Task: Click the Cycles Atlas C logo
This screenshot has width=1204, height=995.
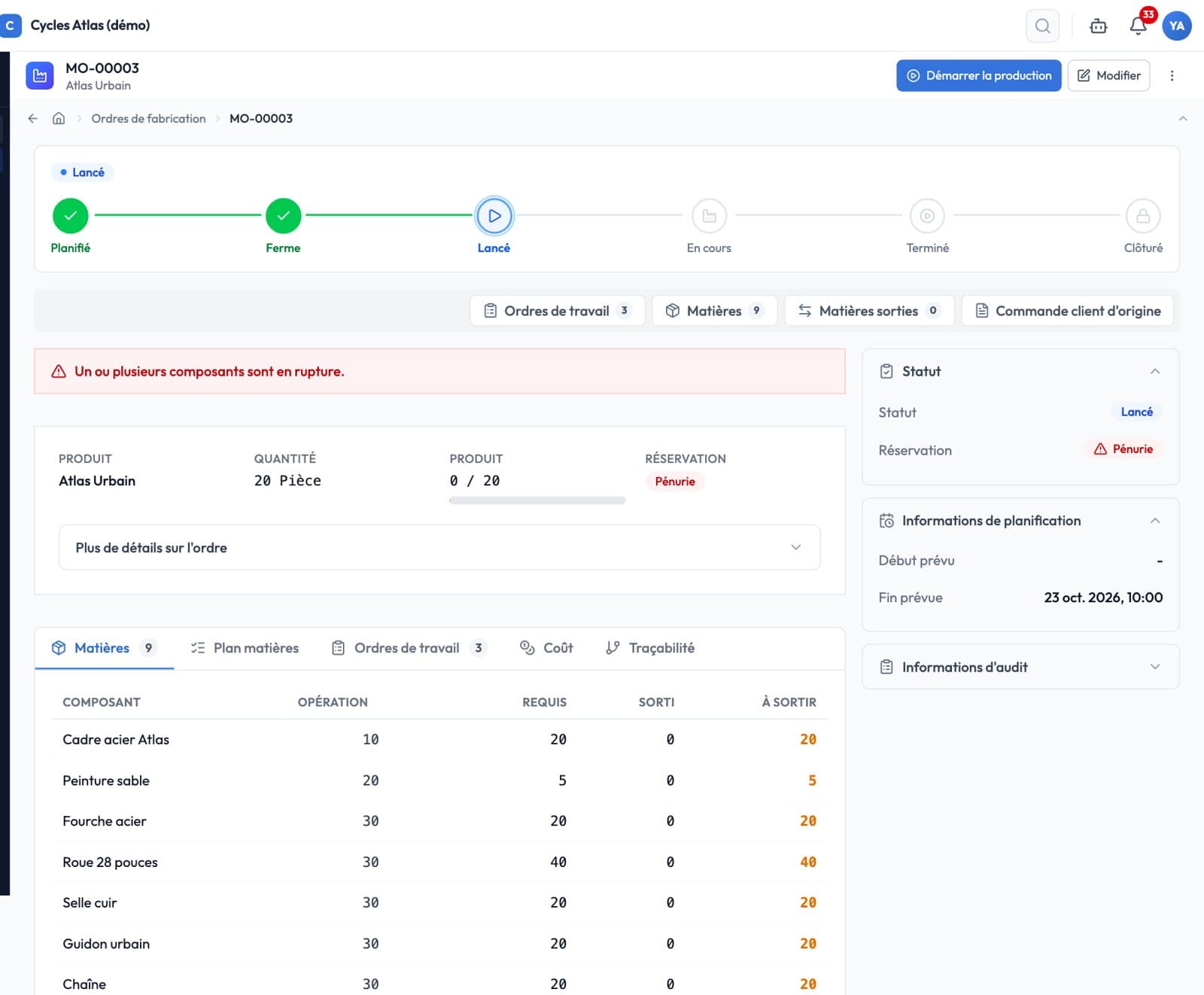Action: pyautogui.click(x=10, y=26)
